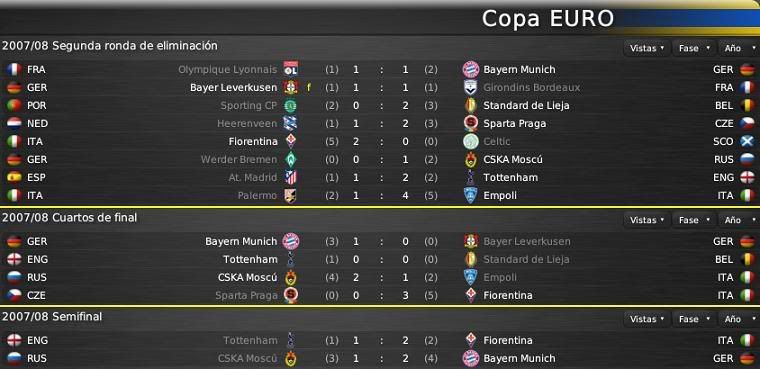760x369 pixels.
Task: Click the Sparta Praga crest in quarterfinals
Action: pos(290,295)
